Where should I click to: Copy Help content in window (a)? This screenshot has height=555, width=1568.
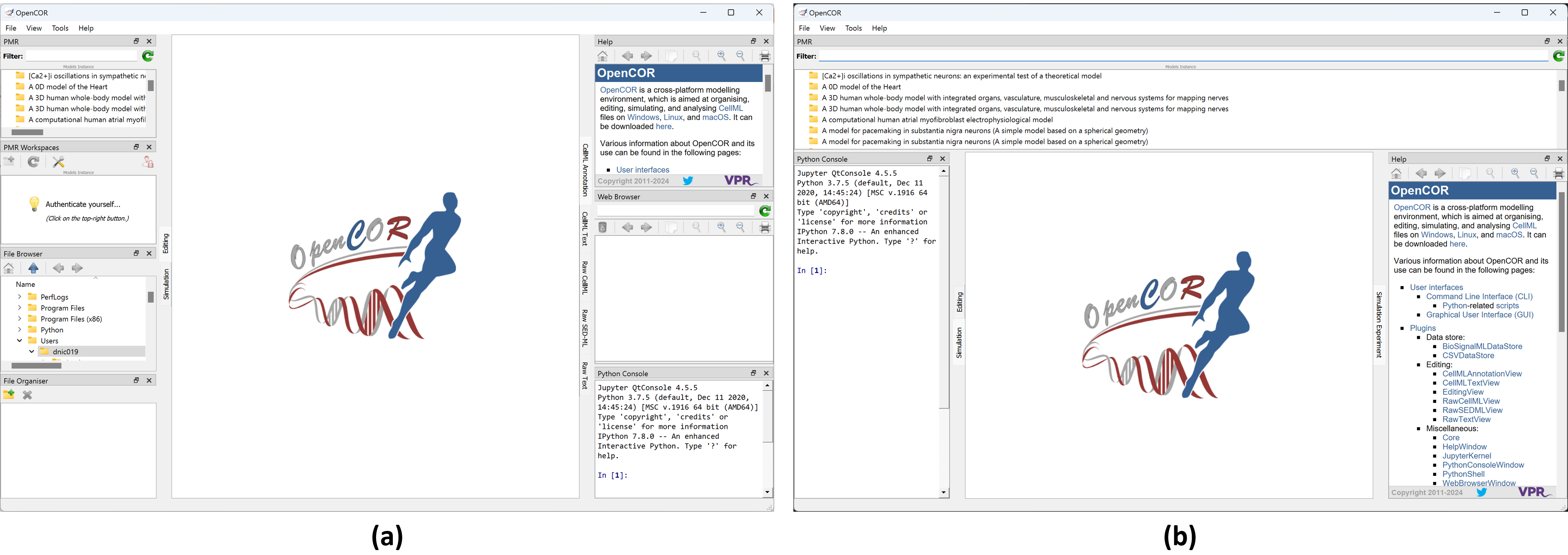point(671,56)
